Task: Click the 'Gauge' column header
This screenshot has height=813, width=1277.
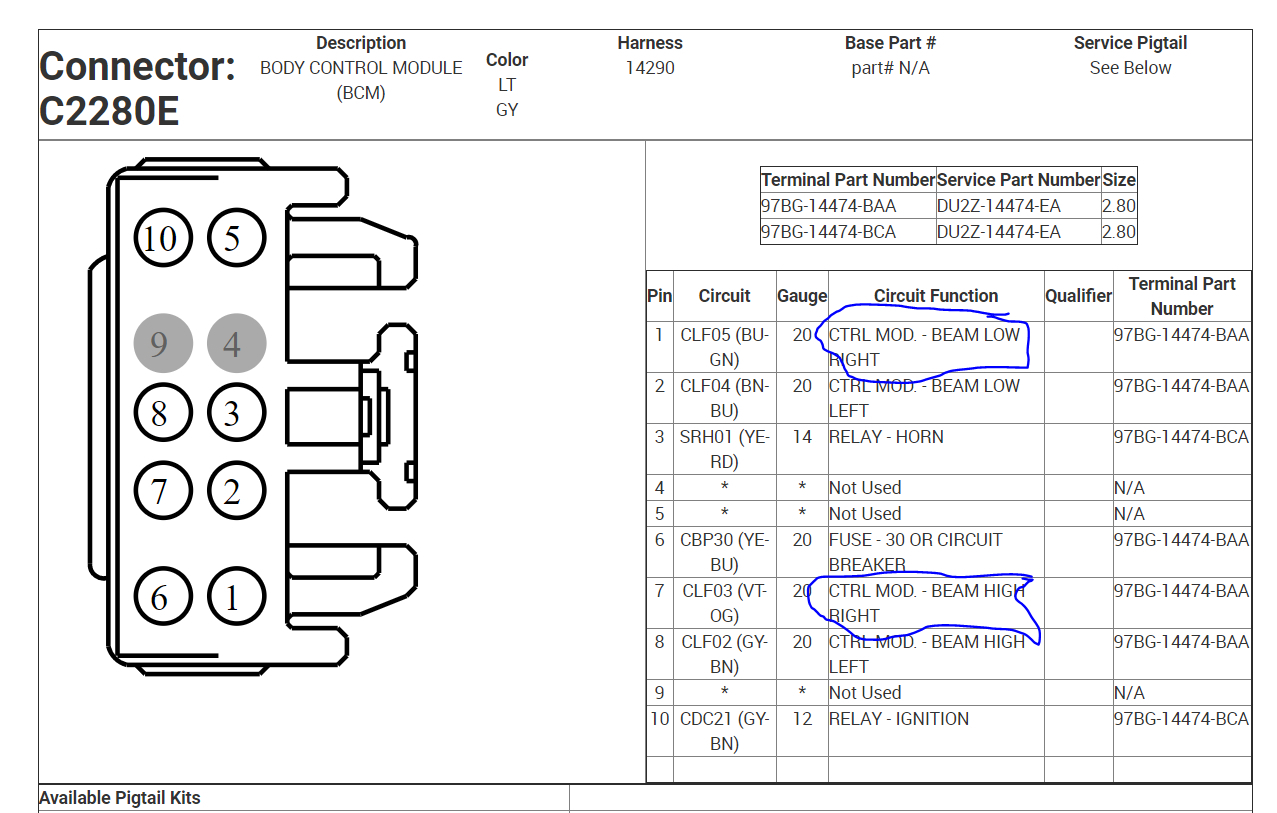Action: pos(802,296)
